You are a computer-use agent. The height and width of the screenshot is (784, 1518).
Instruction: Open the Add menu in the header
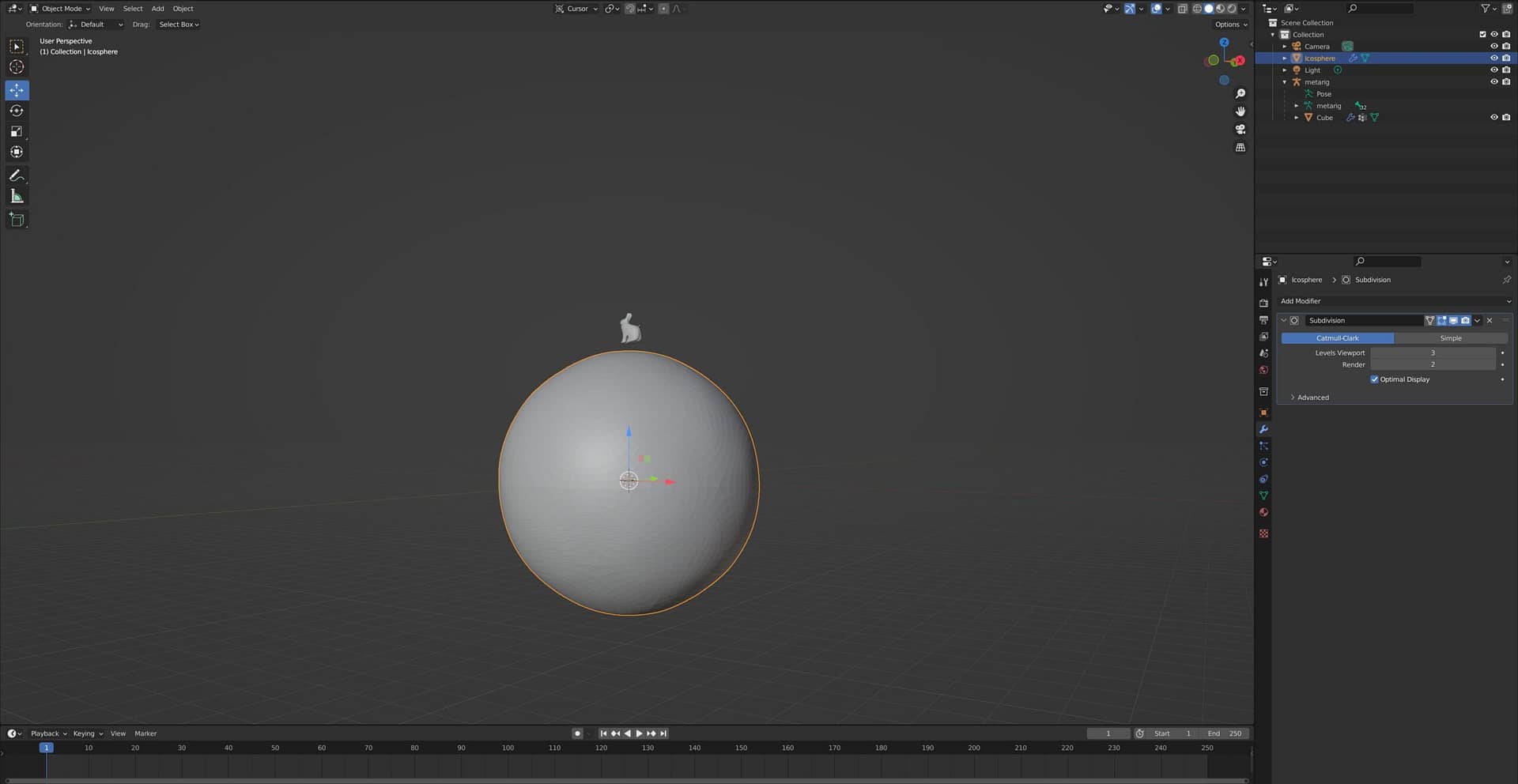pos(157,9)
